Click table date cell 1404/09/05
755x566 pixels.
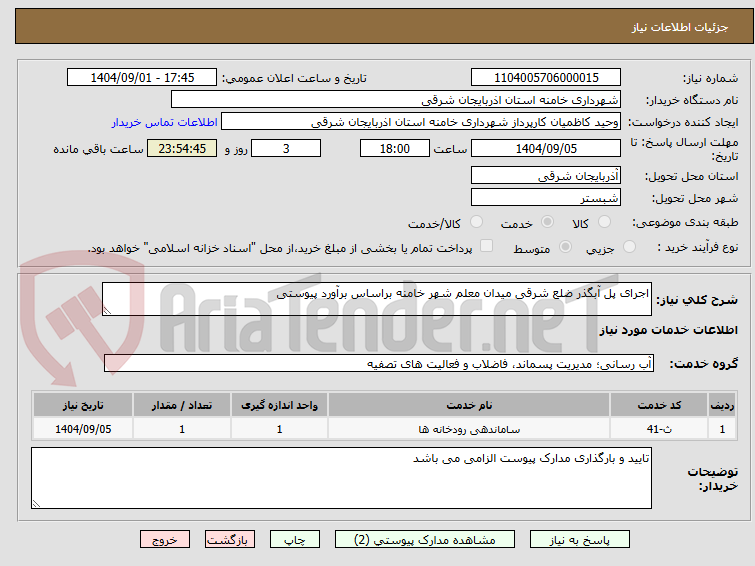click(x=83, y=429)
